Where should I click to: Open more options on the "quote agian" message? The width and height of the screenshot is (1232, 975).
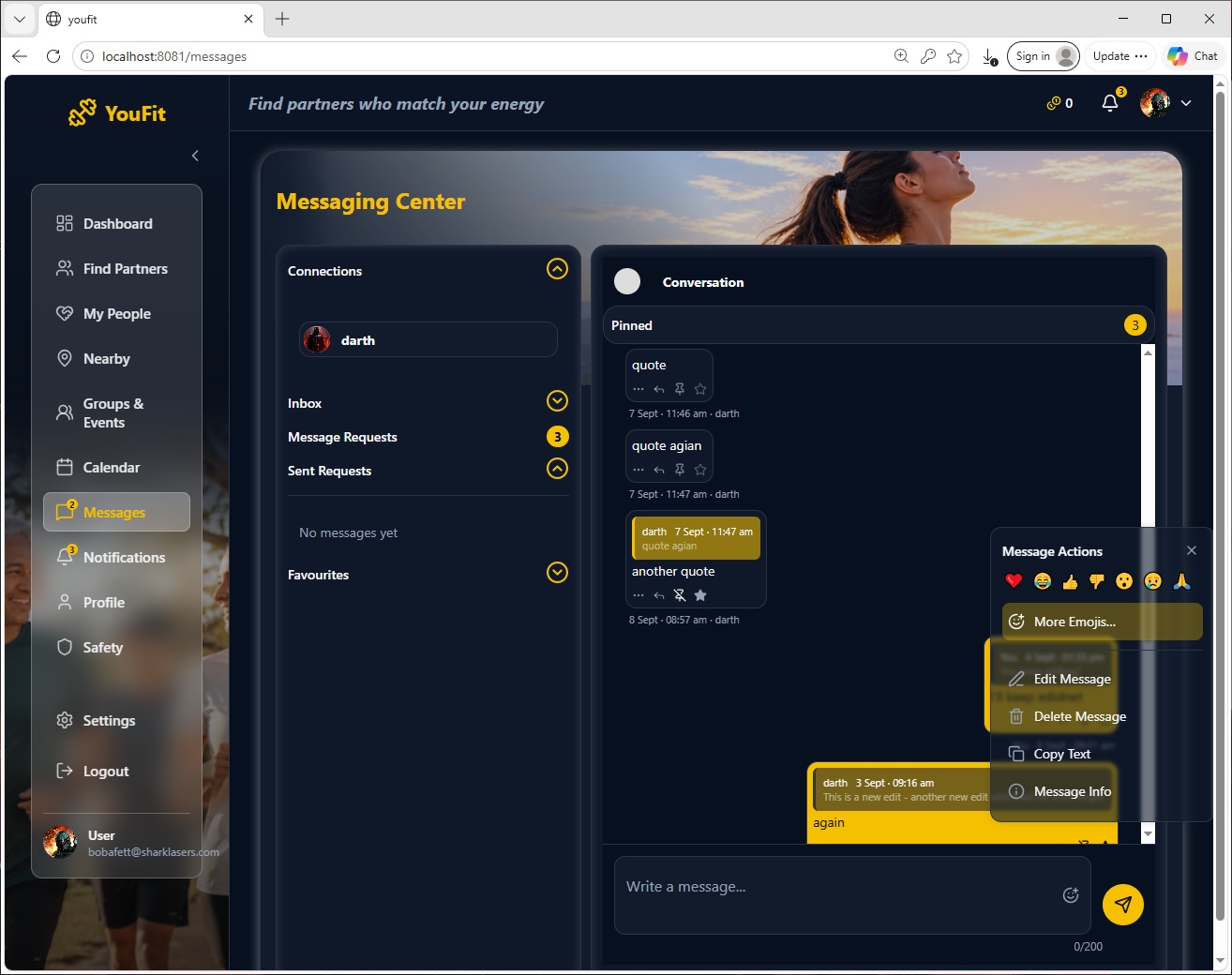point(639,470)
